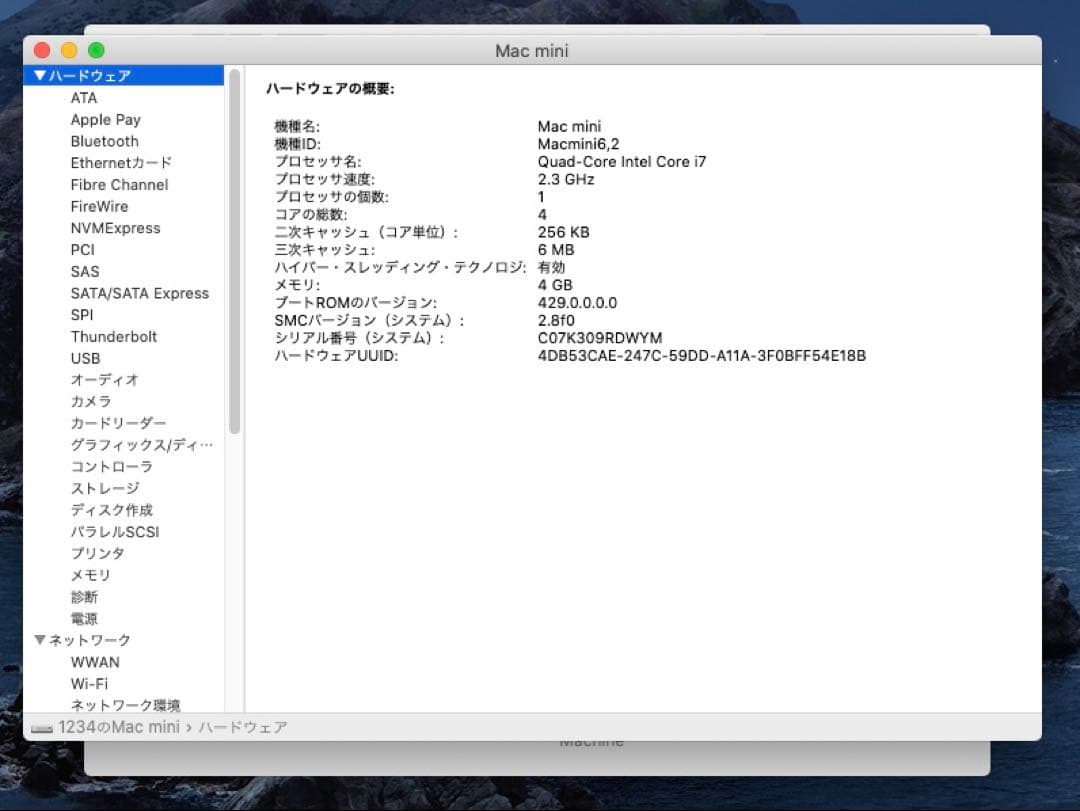Open the Bluetooth hardware section
Viewport: 1080px width, 811px height.
coord(104,141)
